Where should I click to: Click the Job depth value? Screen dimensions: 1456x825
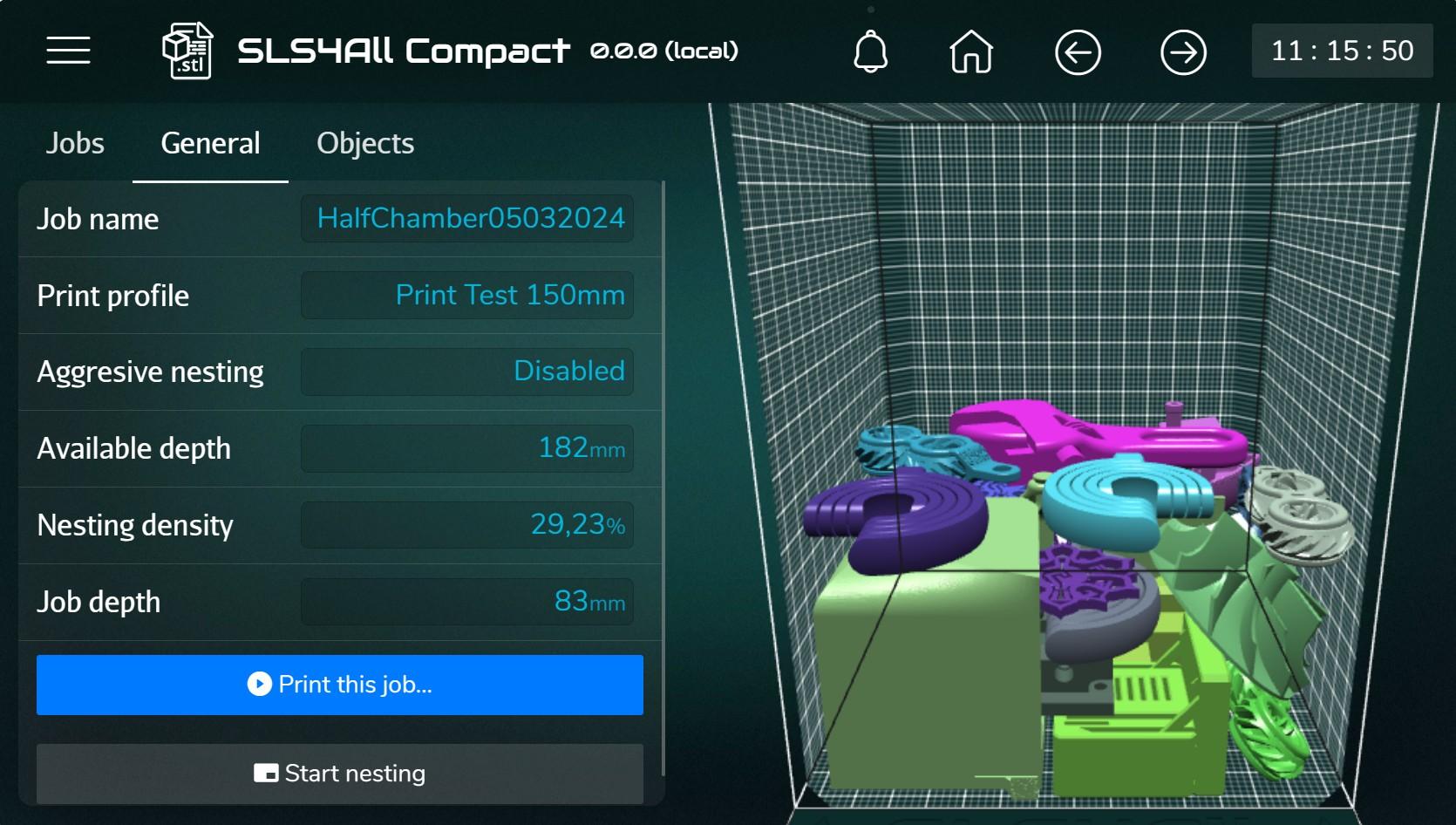click(467, 602)
